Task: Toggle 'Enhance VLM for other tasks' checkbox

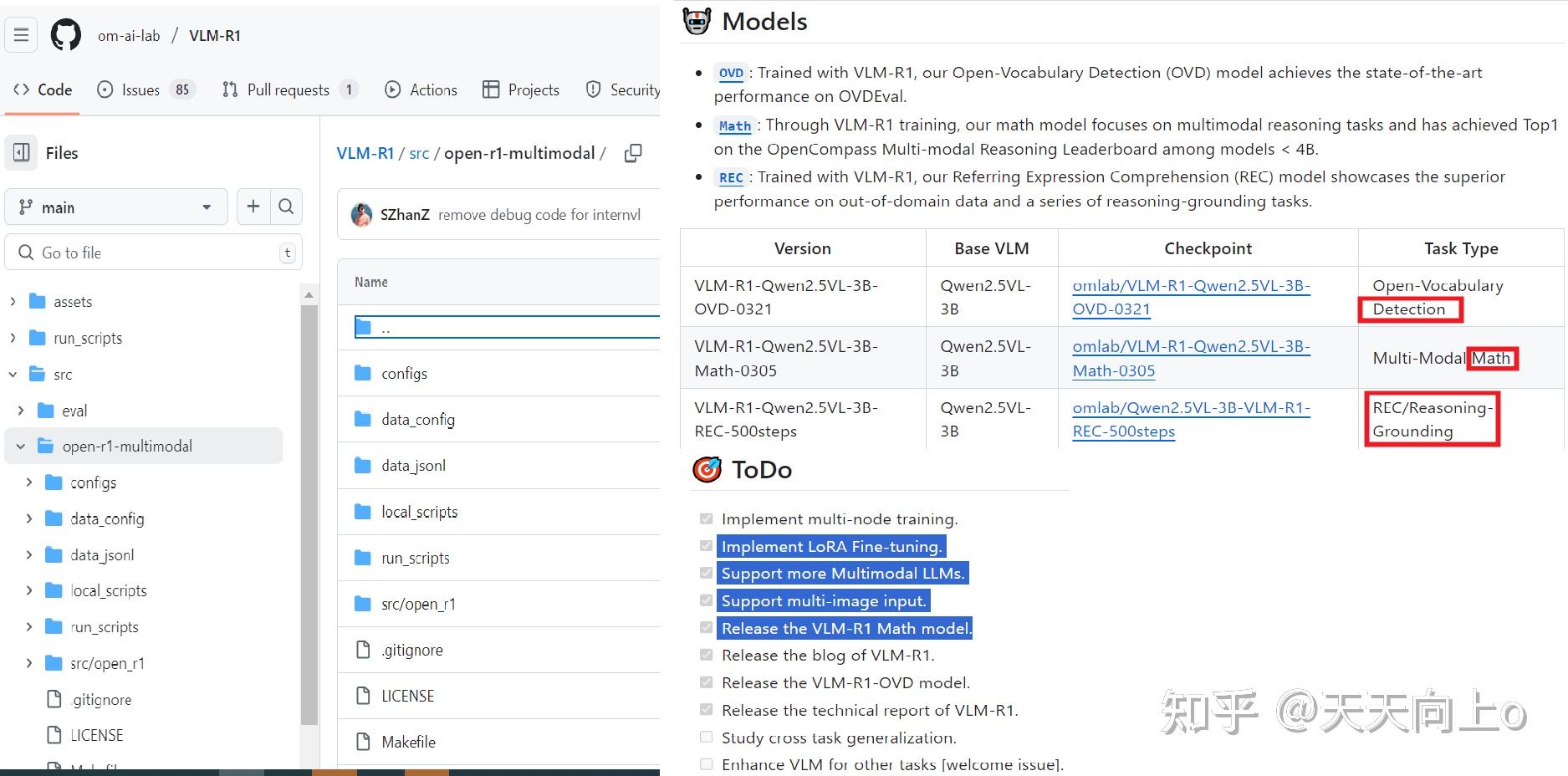Action: point(707,764)
